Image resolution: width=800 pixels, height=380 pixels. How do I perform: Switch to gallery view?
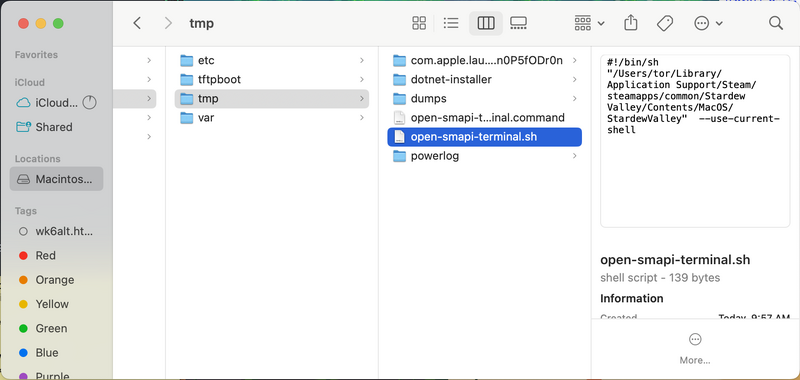point(518,23)
